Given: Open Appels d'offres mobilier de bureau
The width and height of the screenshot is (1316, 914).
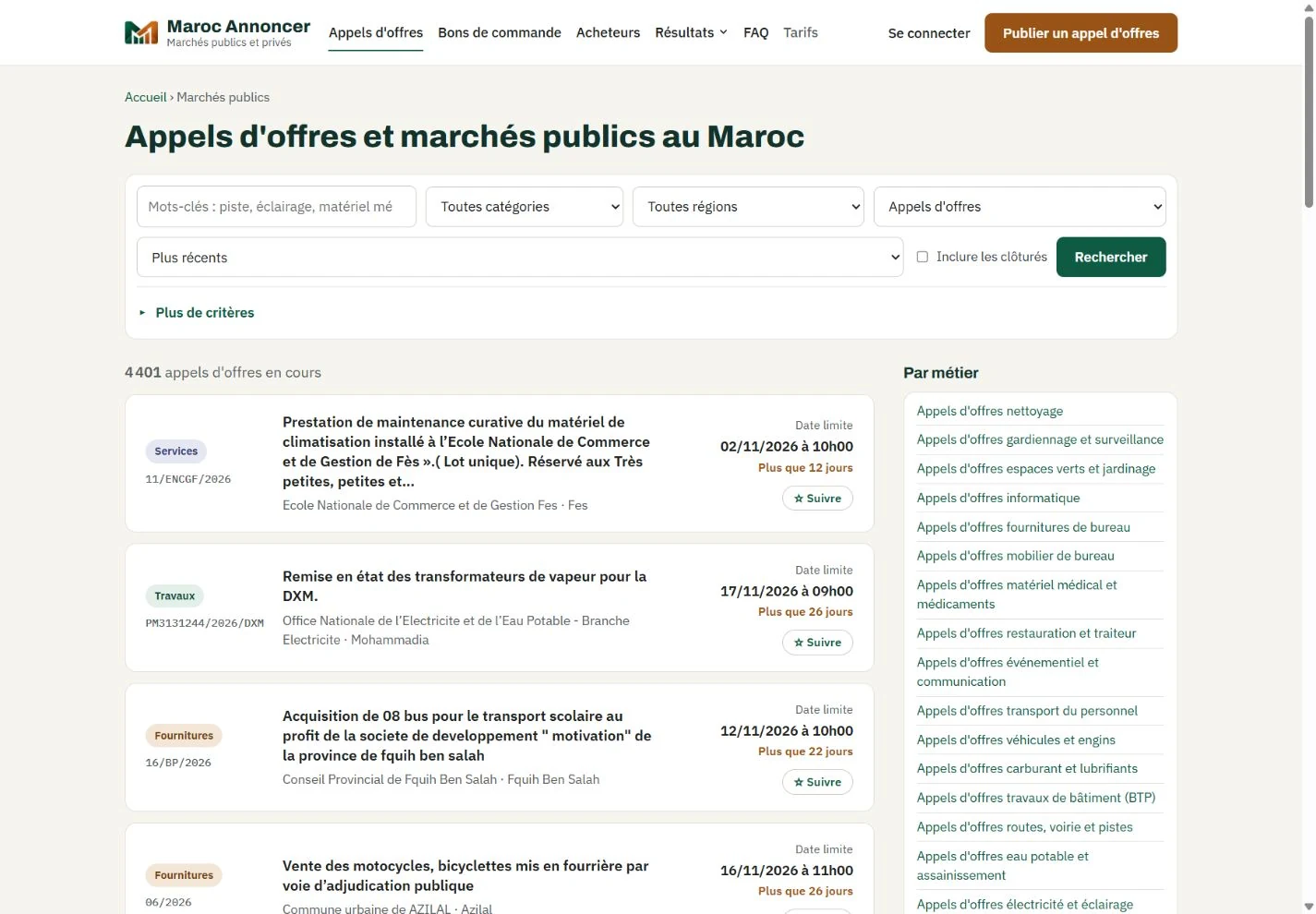Looking at the screenshot, I should pos(1016,556).
